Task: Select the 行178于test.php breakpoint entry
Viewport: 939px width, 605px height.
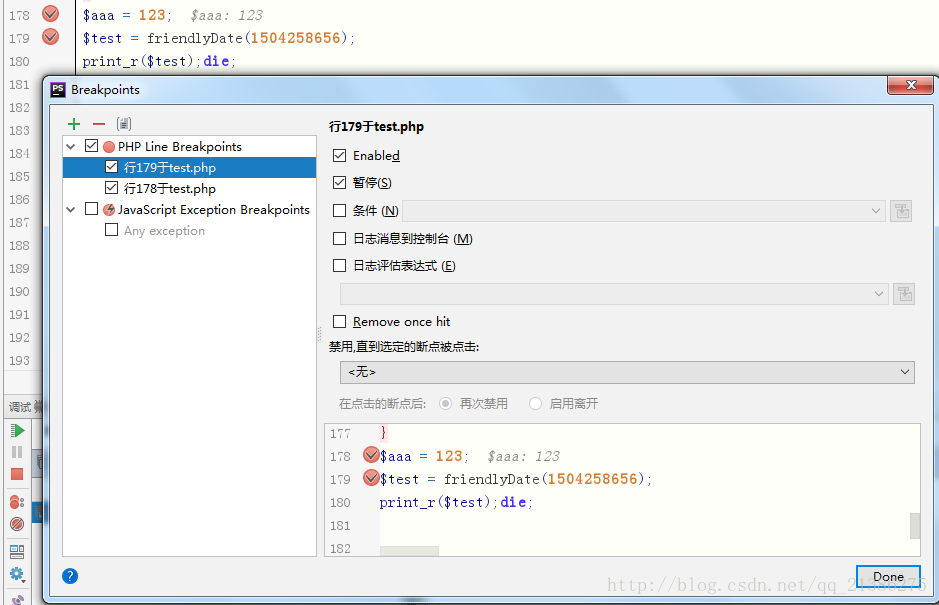Action: coord(169,189)
